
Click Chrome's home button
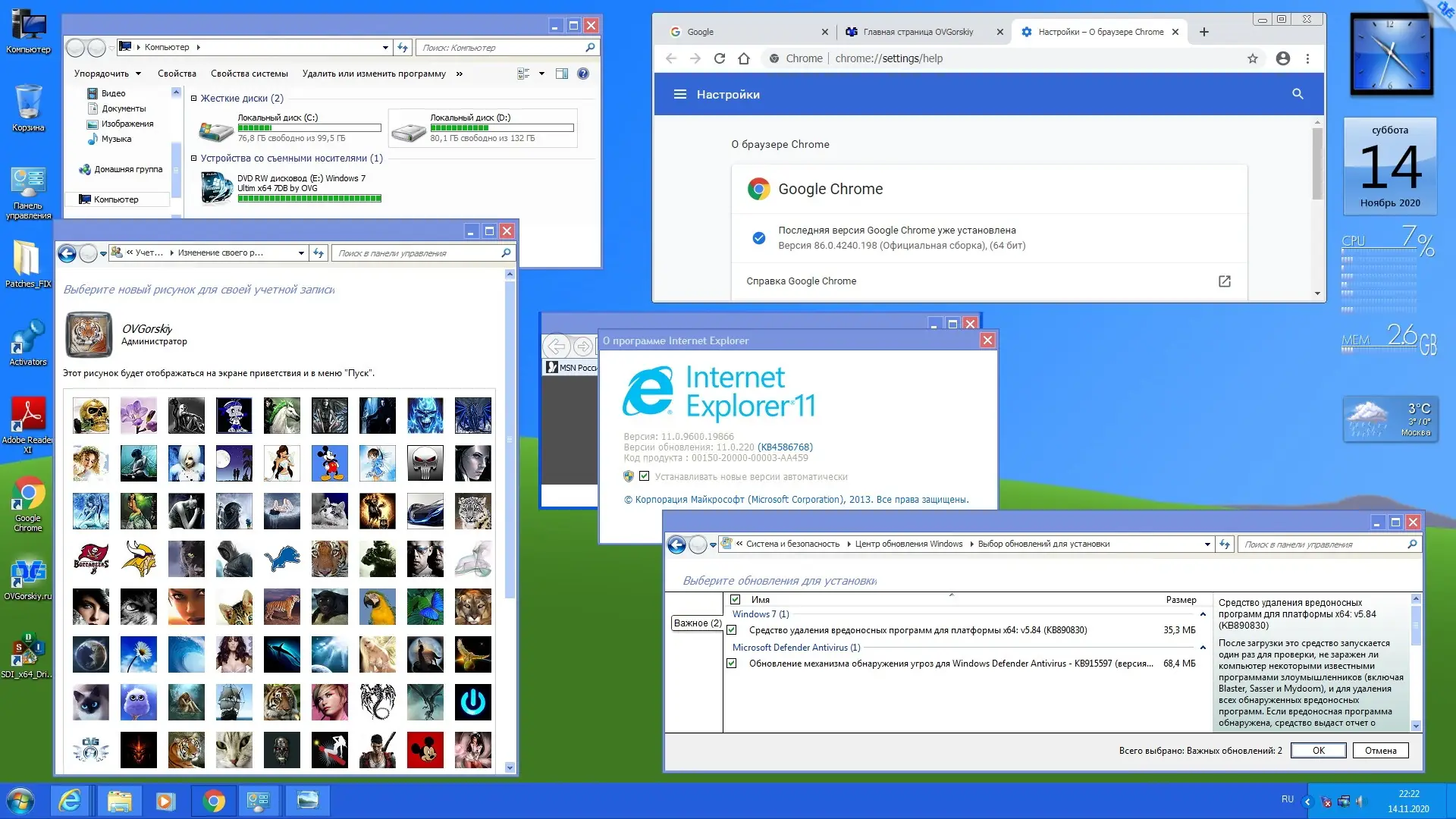pyautogui.click(x=744, y=58)
